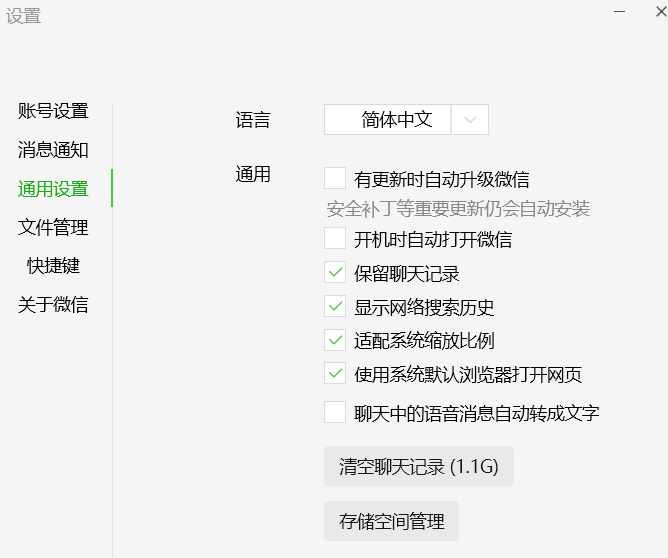The height and width of the screenshot is (558, 668).
Task: Enable 有更新时自动升级微信 checkbox
Action: click(x=335, y=178)
